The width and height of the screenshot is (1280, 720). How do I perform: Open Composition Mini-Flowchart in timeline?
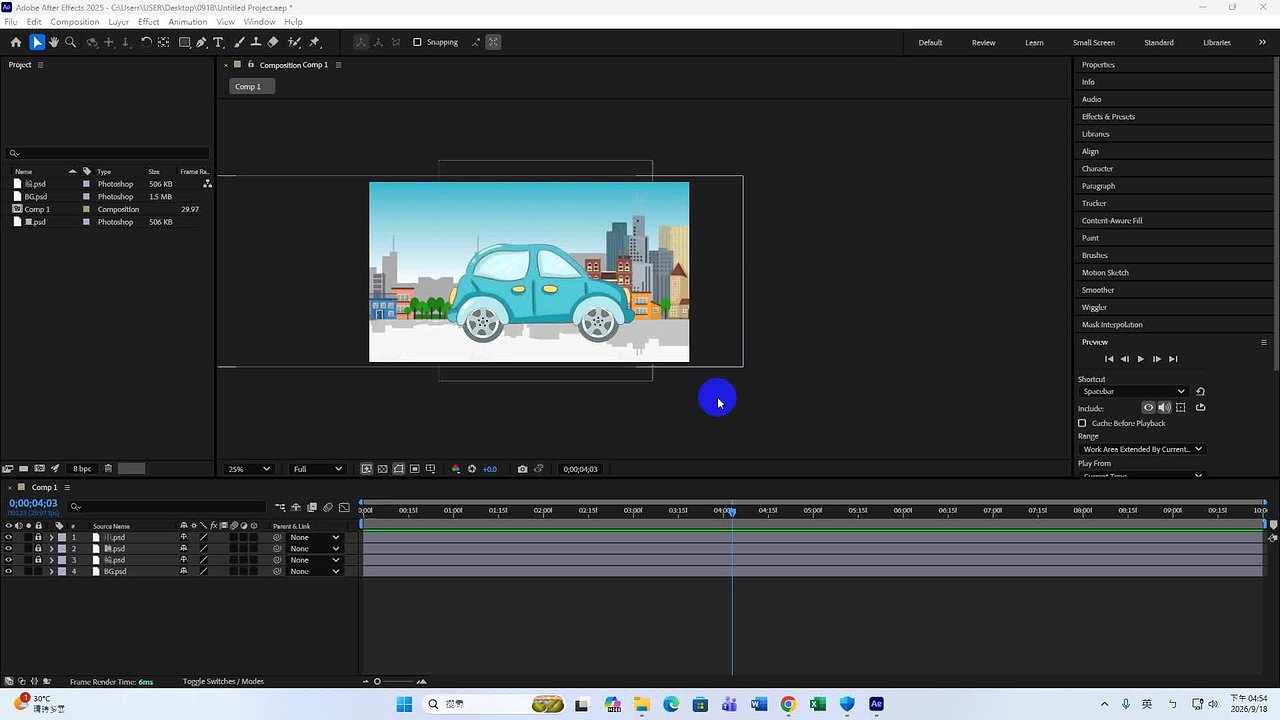tap(280, 507)
